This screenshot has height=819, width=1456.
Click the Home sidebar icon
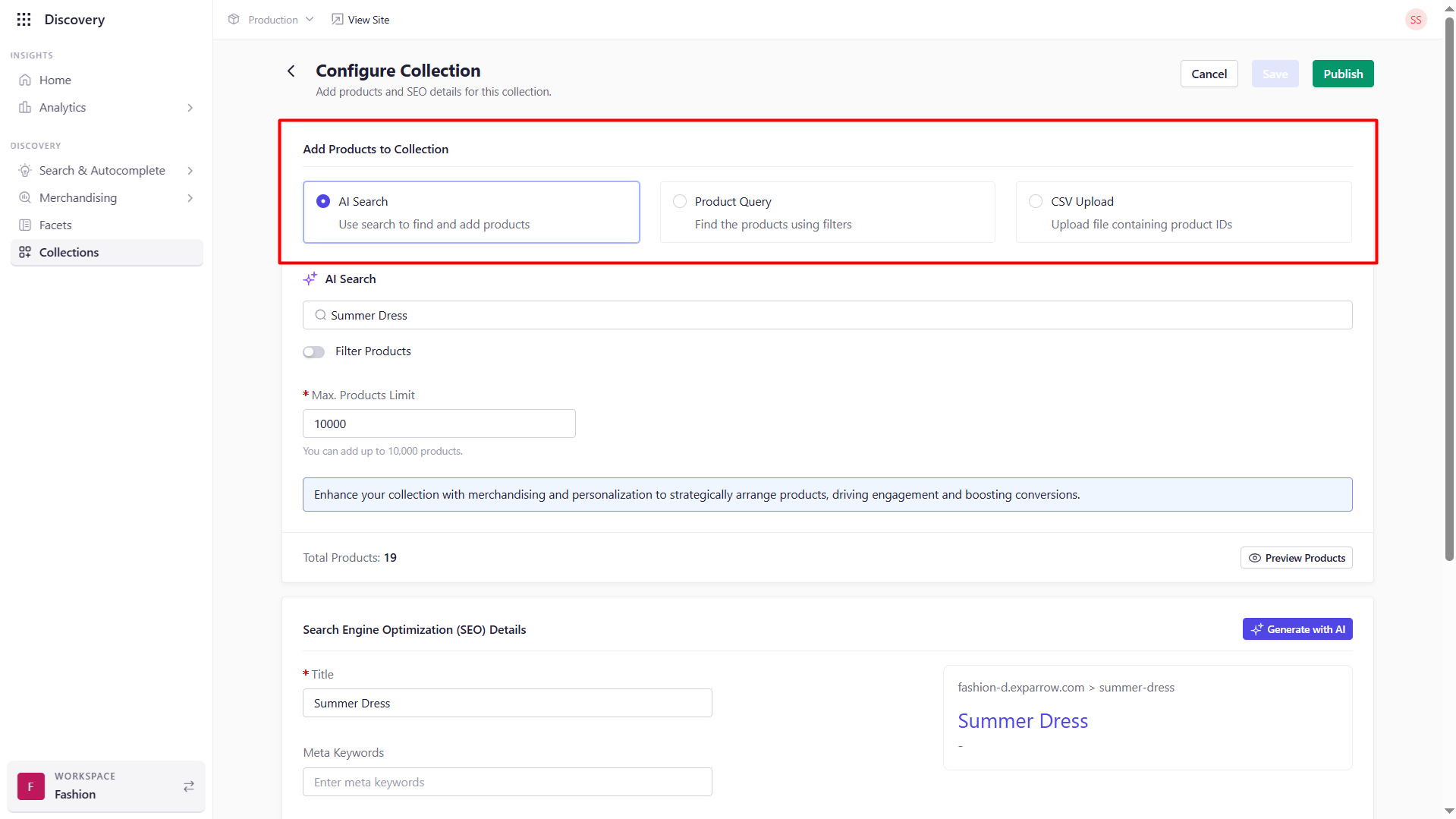point(25,80)
